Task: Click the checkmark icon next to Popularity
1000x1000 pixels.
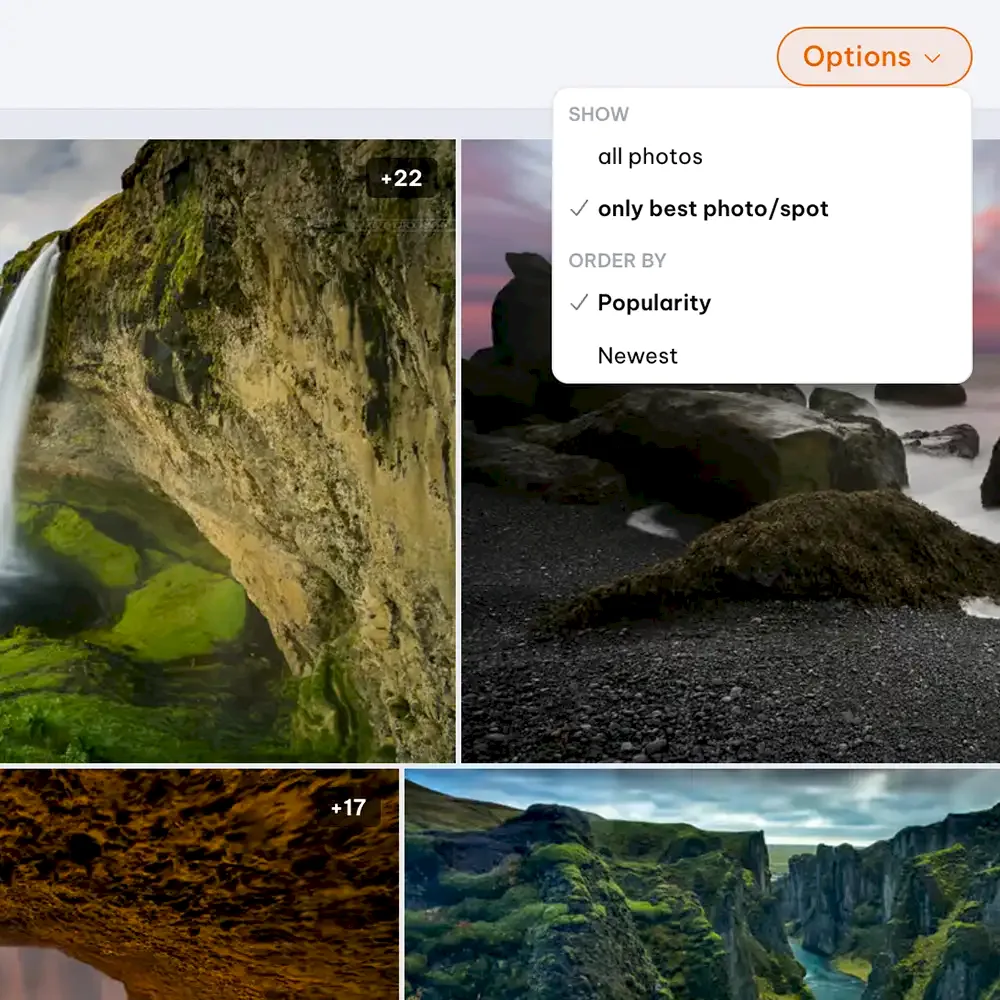Action: coord(578,303)
